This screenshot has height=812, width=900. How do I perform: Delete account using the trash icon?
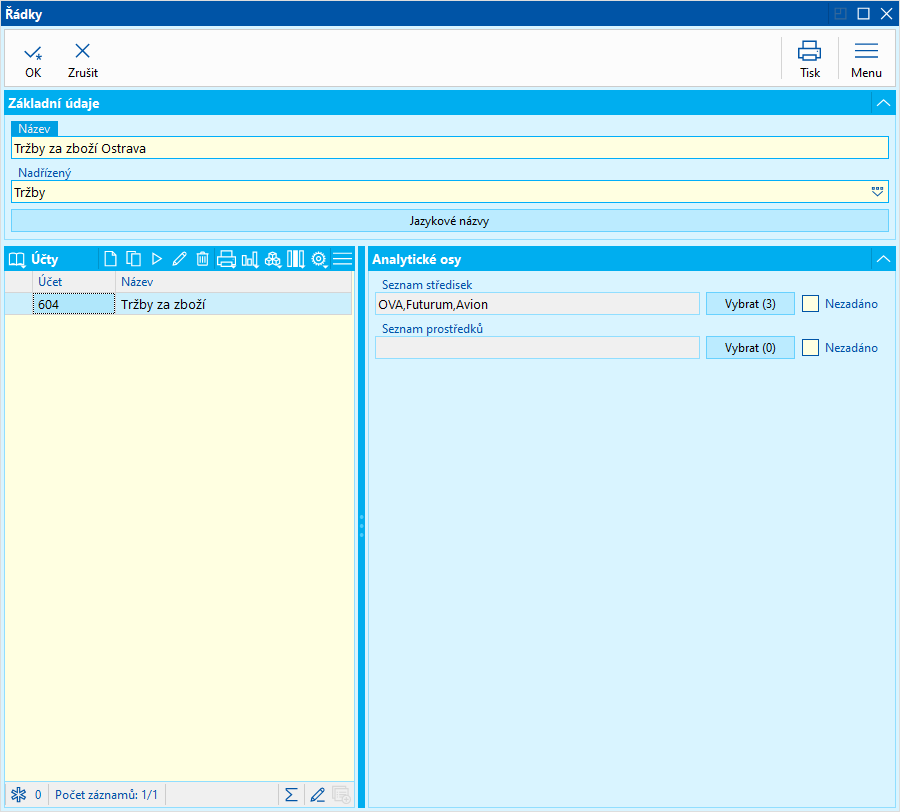pyautogui.click(x=202, y=259)
